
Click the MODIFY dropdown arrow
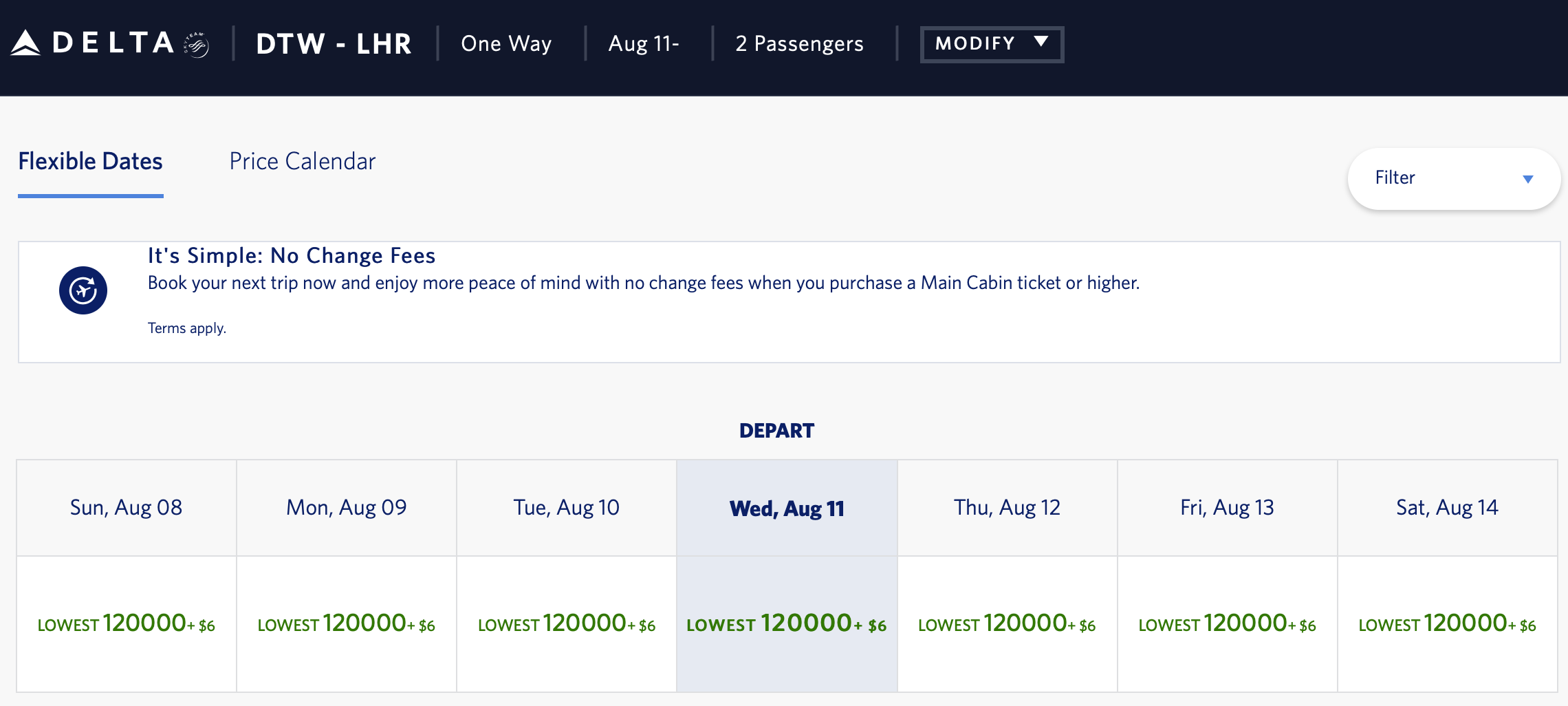[x=1041, y=42]
